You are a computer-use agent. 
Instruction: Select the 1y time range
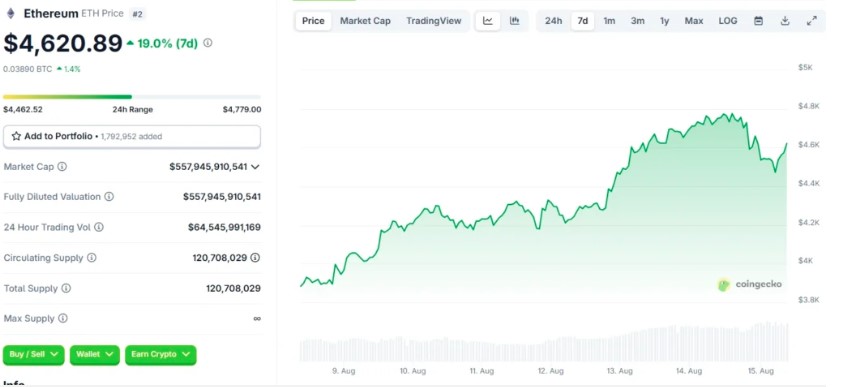pyautogui.click(x=665, y=21)
